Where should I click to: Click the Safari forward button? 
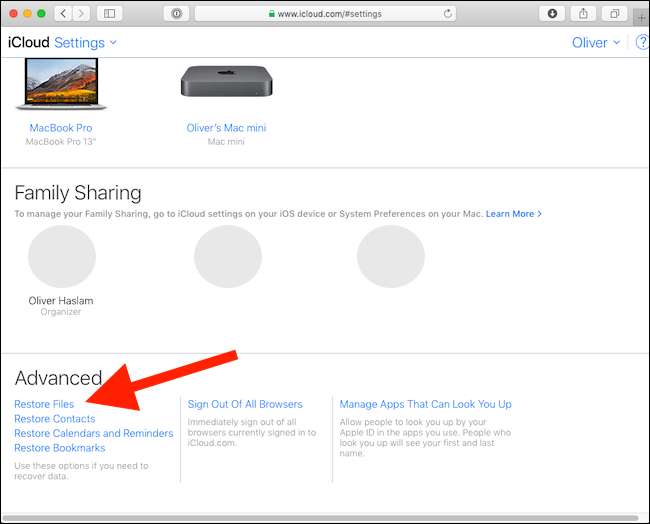coord(81,14)
